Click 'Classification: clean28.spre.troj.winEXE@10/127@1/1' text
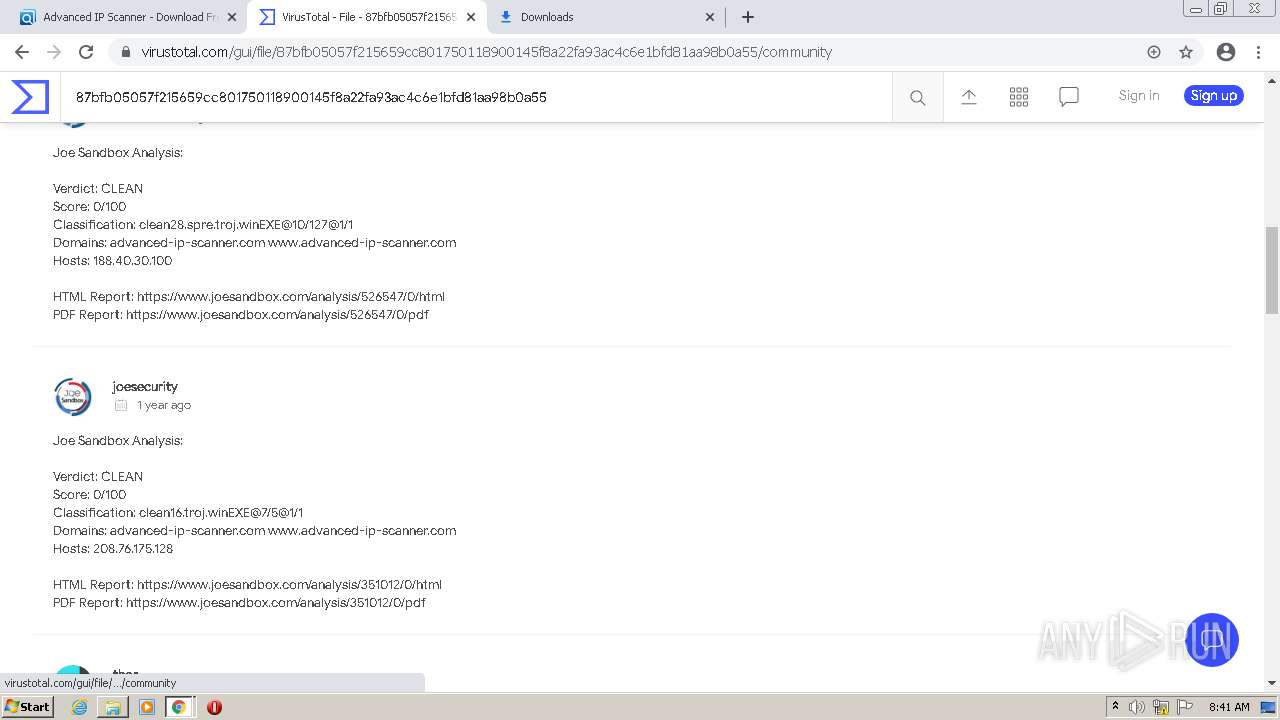 203,224
